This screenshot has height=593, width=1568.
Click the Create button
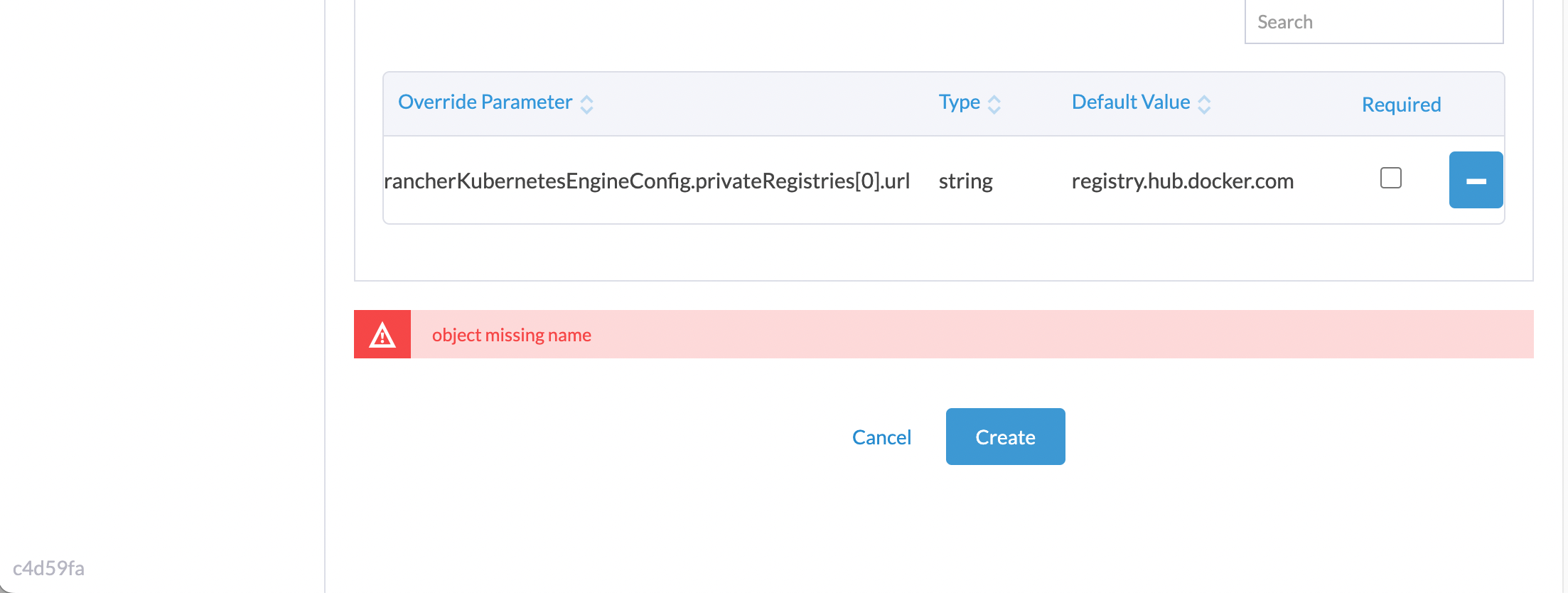[1005, 437]
